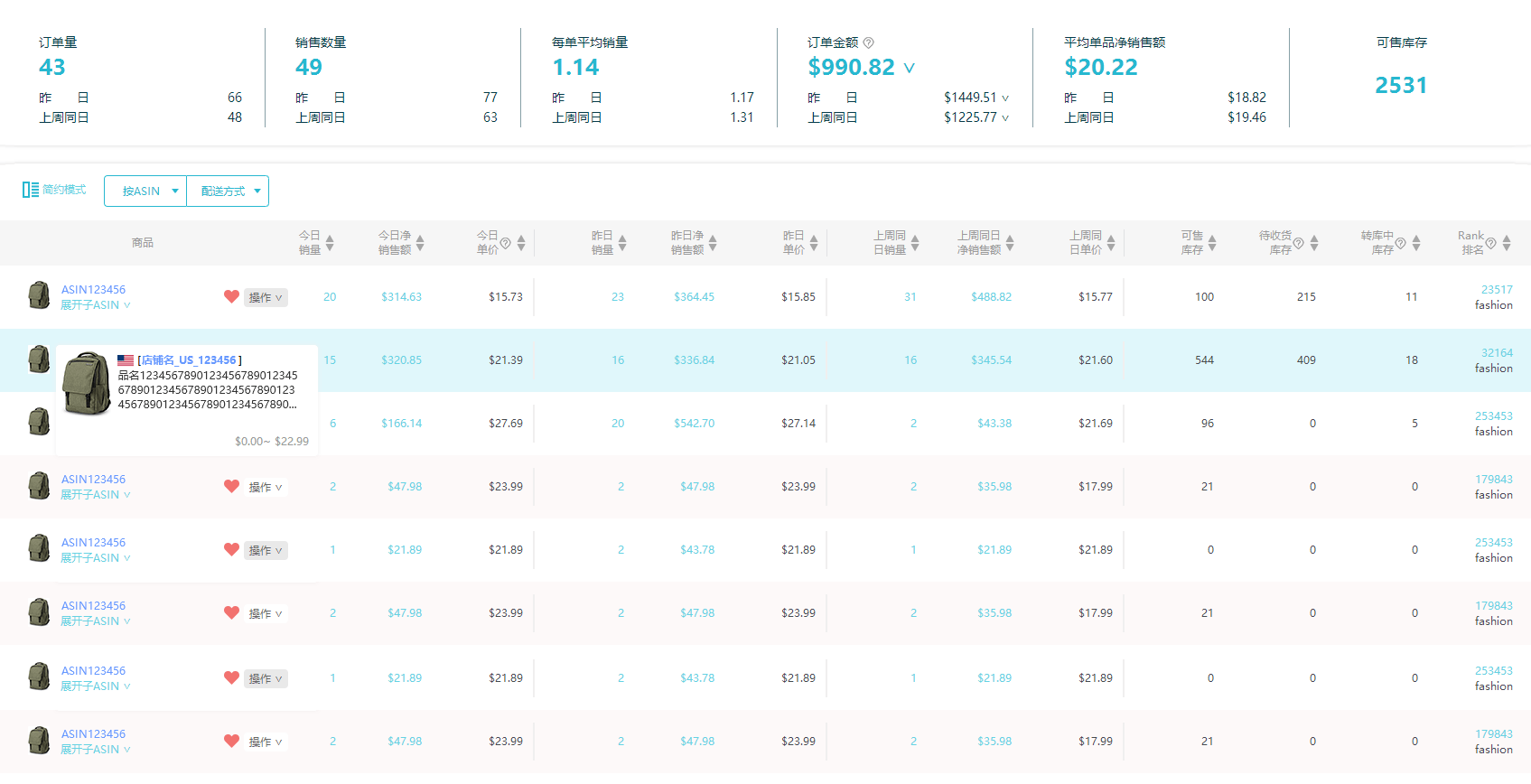Click help icon beside 待收货库存 column
This screenshot has width=1531, height=784.
pyautogui.click(x=1298, y=243)
